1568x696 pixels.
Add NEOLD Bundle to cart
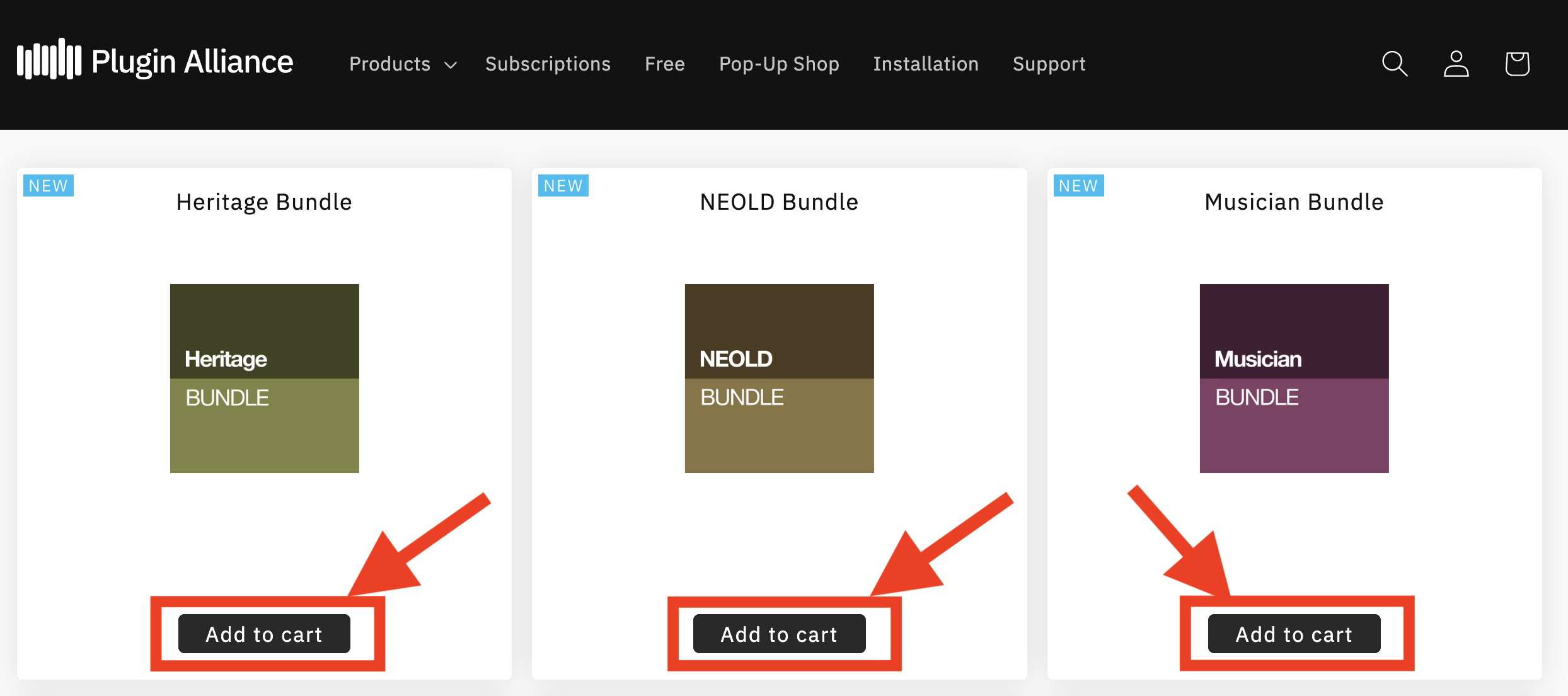coord(779,634)
